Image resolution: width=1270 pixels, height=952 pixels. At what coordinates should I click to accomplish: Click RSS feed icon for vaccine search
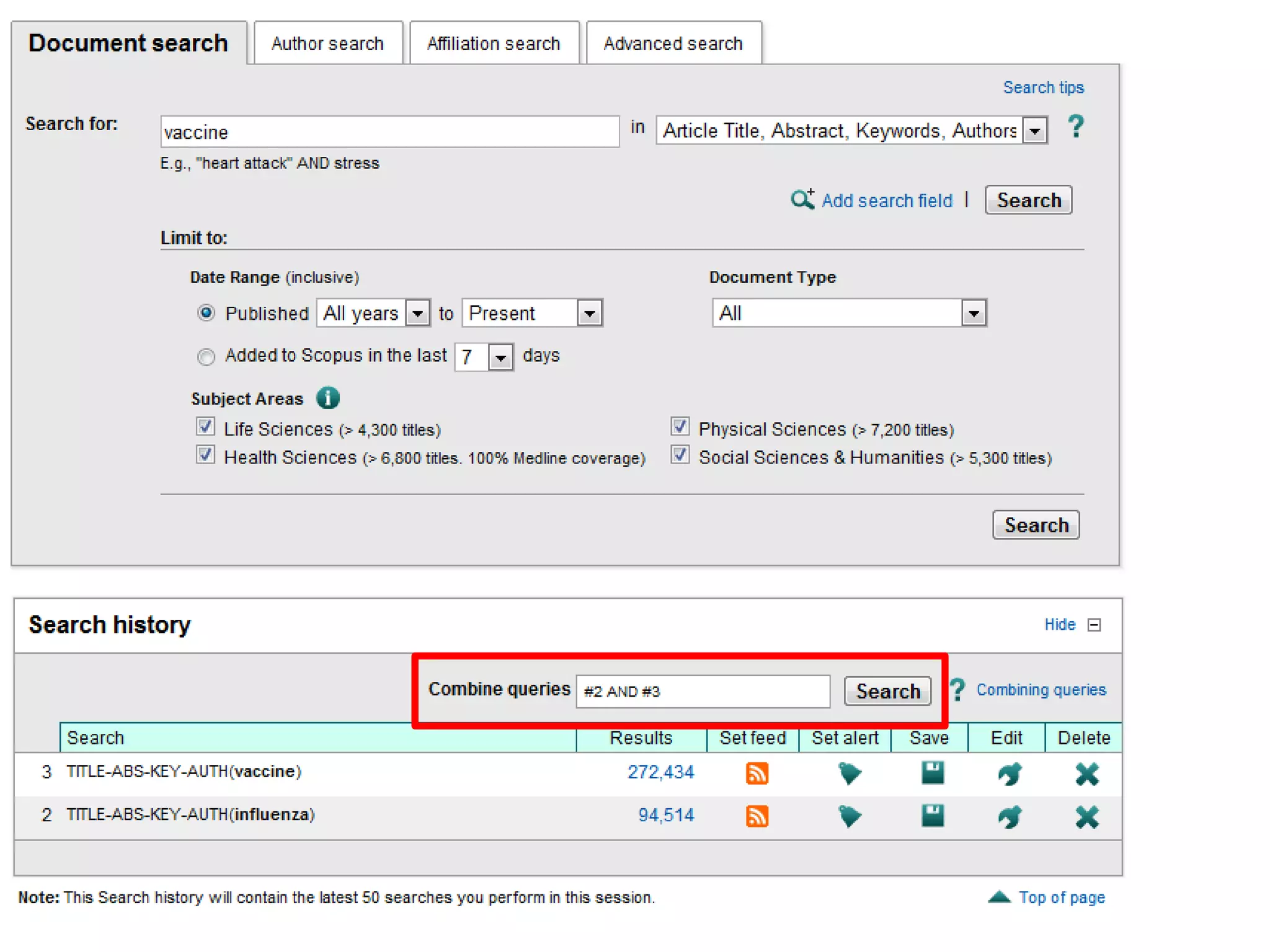pyautogui.click(x=757, y=773)
